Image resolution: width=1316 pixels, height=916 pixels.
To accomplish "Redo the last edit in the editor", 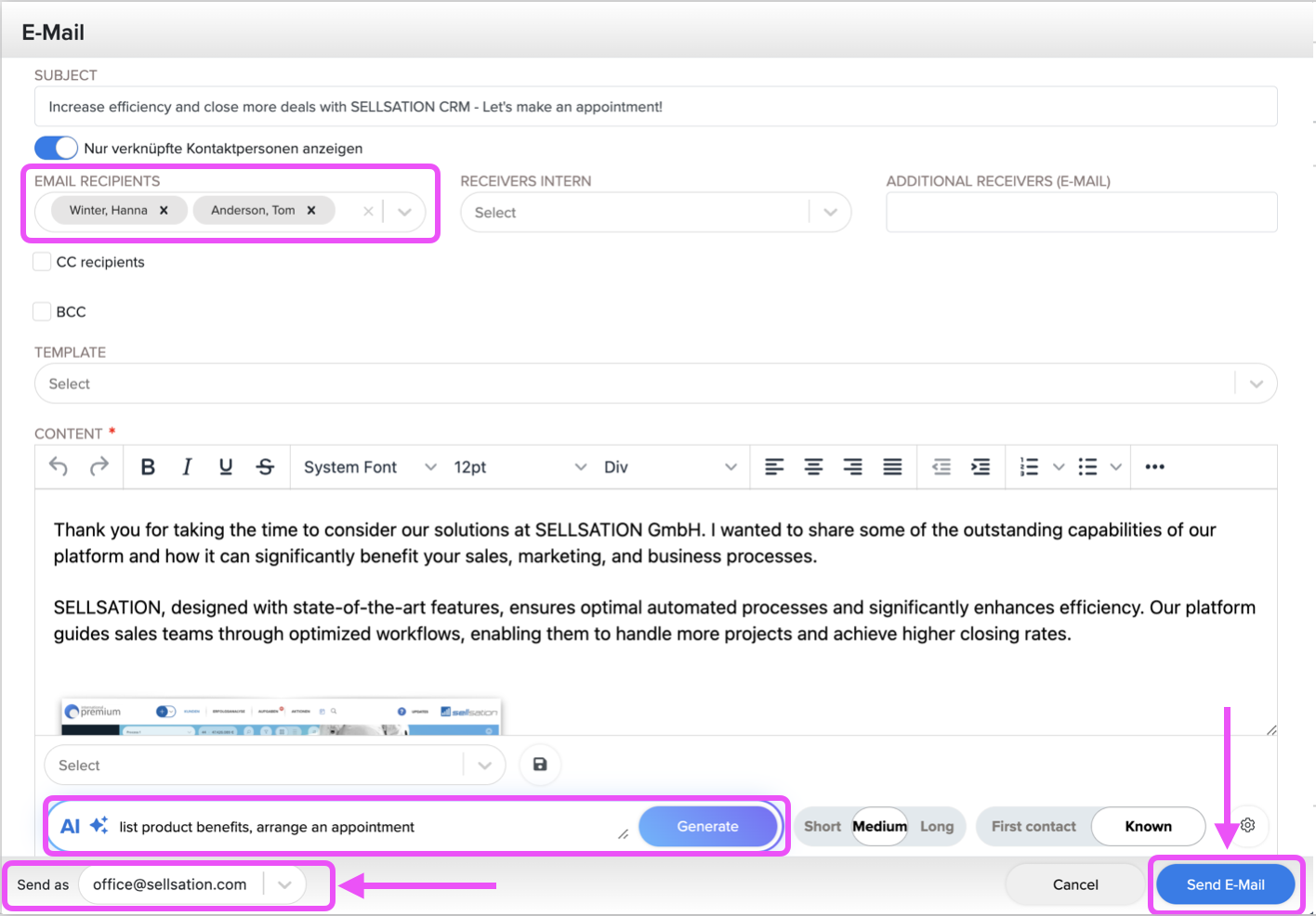I will 99,466.
